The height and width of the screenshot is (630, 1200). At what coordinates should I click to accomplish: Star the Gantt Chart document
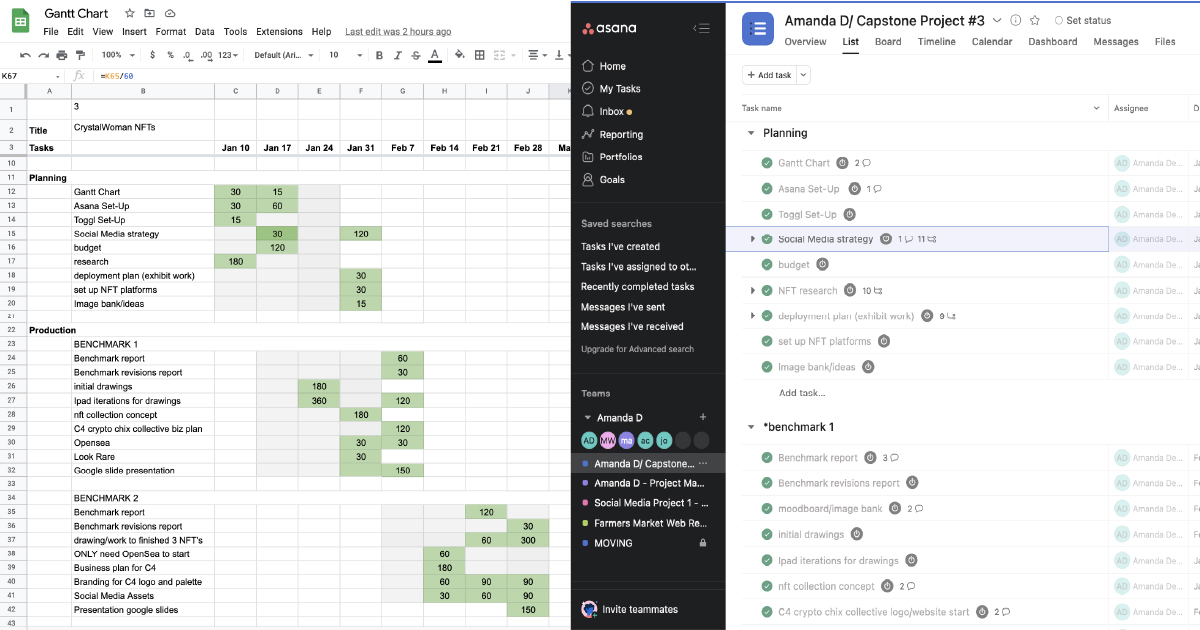click(129, 14)
